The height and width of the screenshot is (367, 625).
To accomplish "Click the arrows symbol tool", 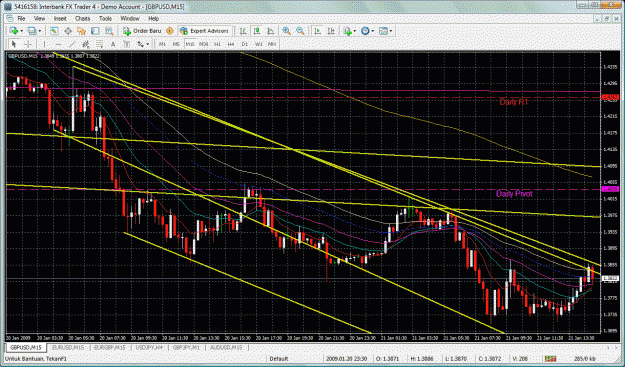I will pos(140,44).
